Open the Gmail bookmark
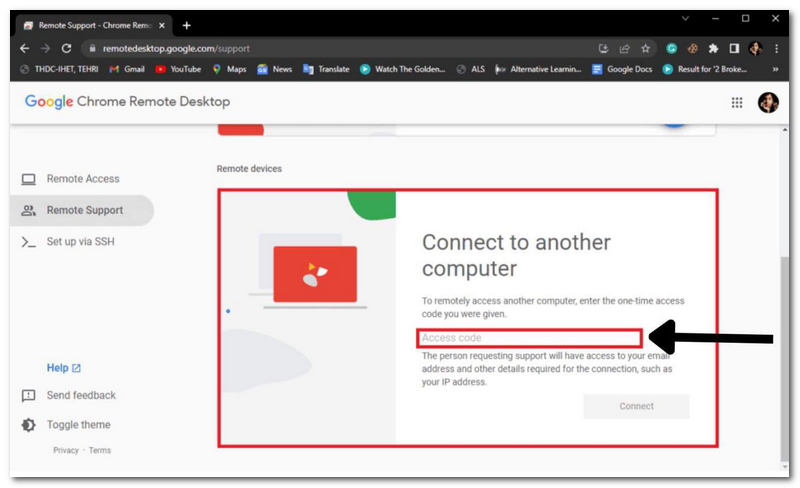This screenshot has height=488, width=800. coord(127,69)
